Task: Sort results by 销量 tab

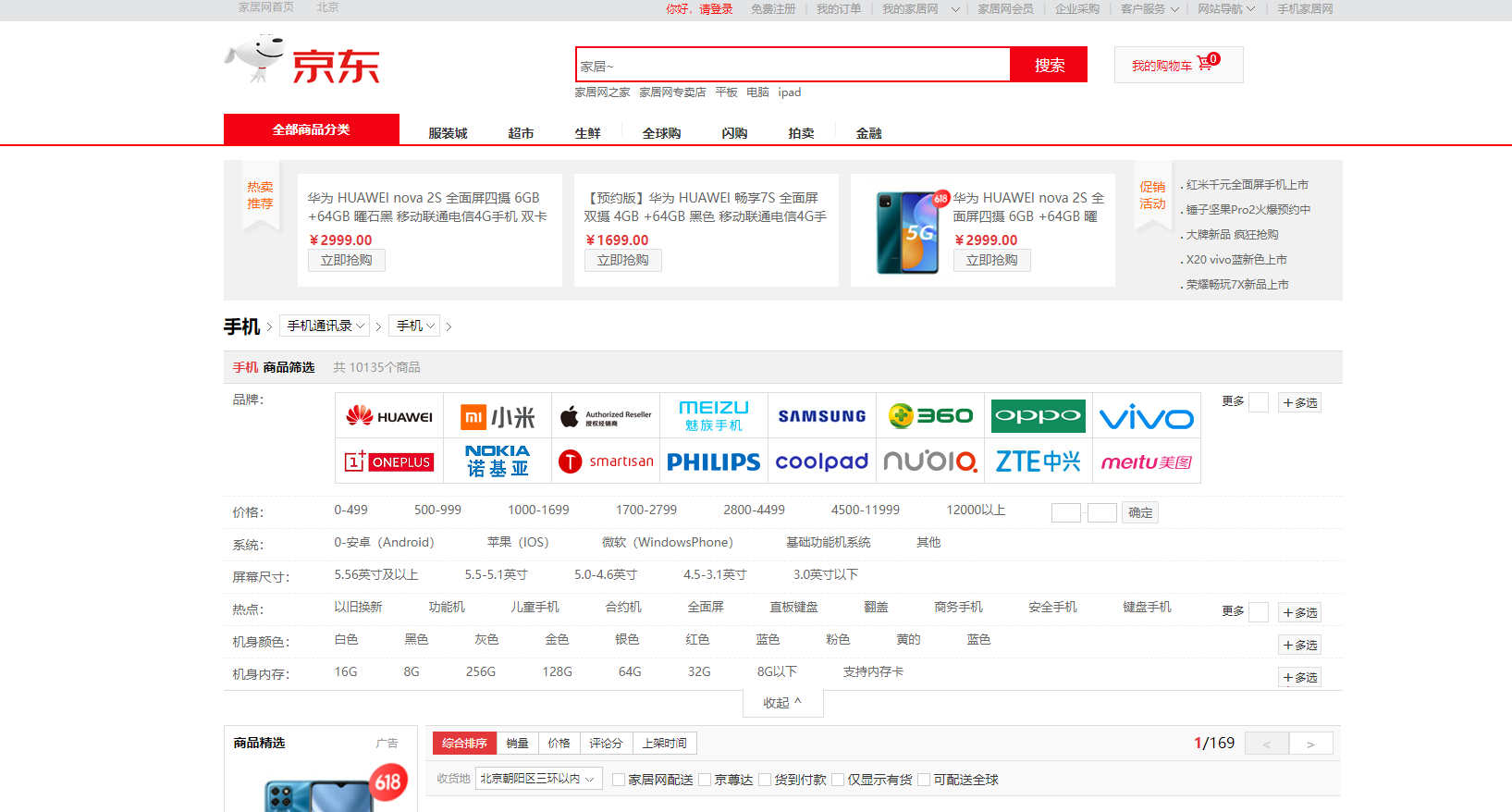Action: pos(517,744)
